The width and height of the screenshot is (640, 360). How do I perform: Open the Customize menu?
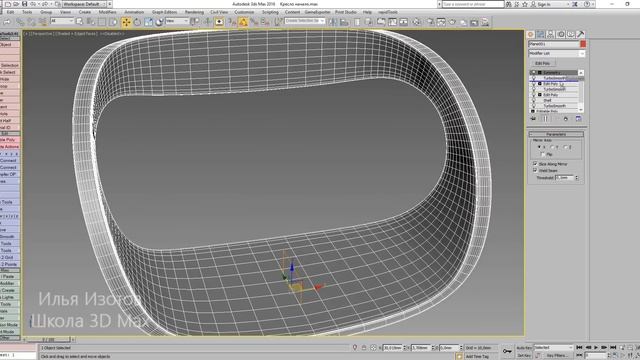[x=244, y=12]
